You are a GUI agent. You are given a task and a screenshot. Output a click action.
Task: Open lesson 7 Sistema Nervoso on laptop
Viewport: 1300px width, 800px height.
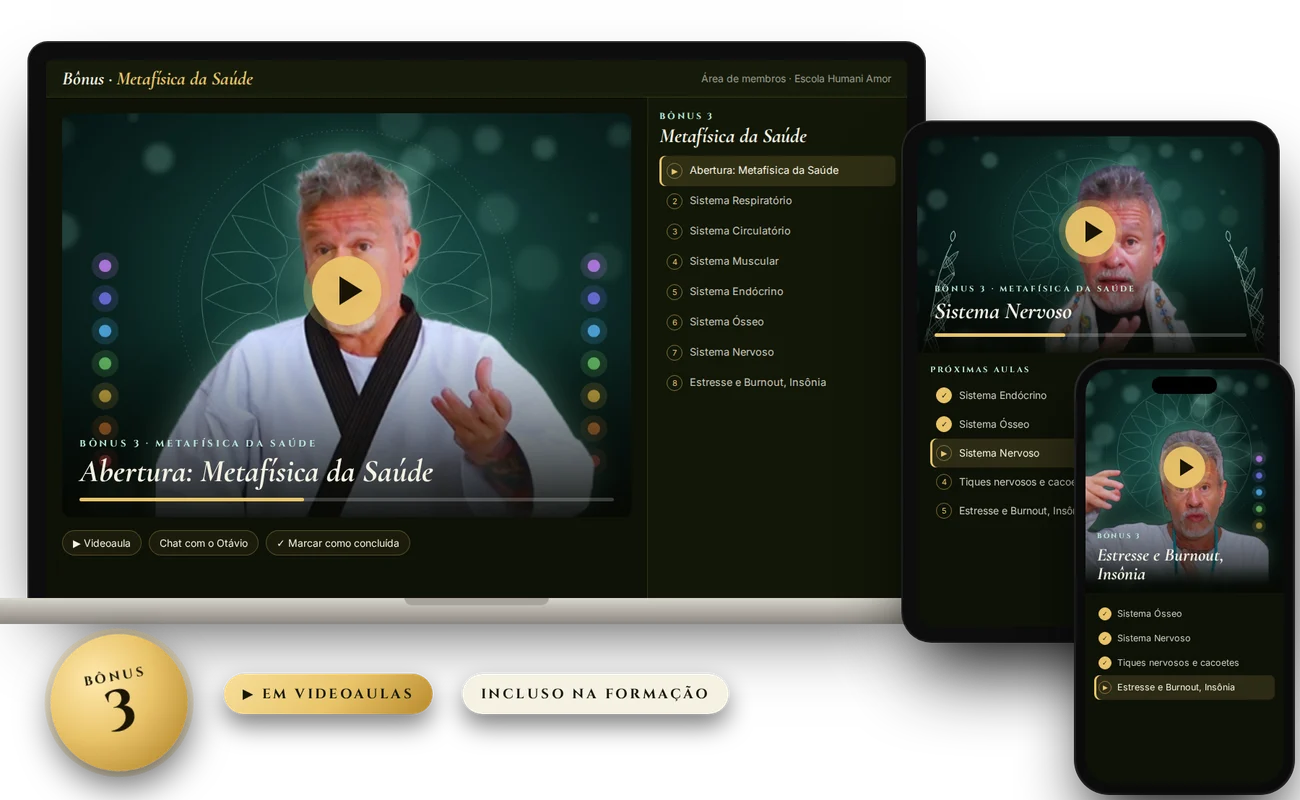pos(777,352)
